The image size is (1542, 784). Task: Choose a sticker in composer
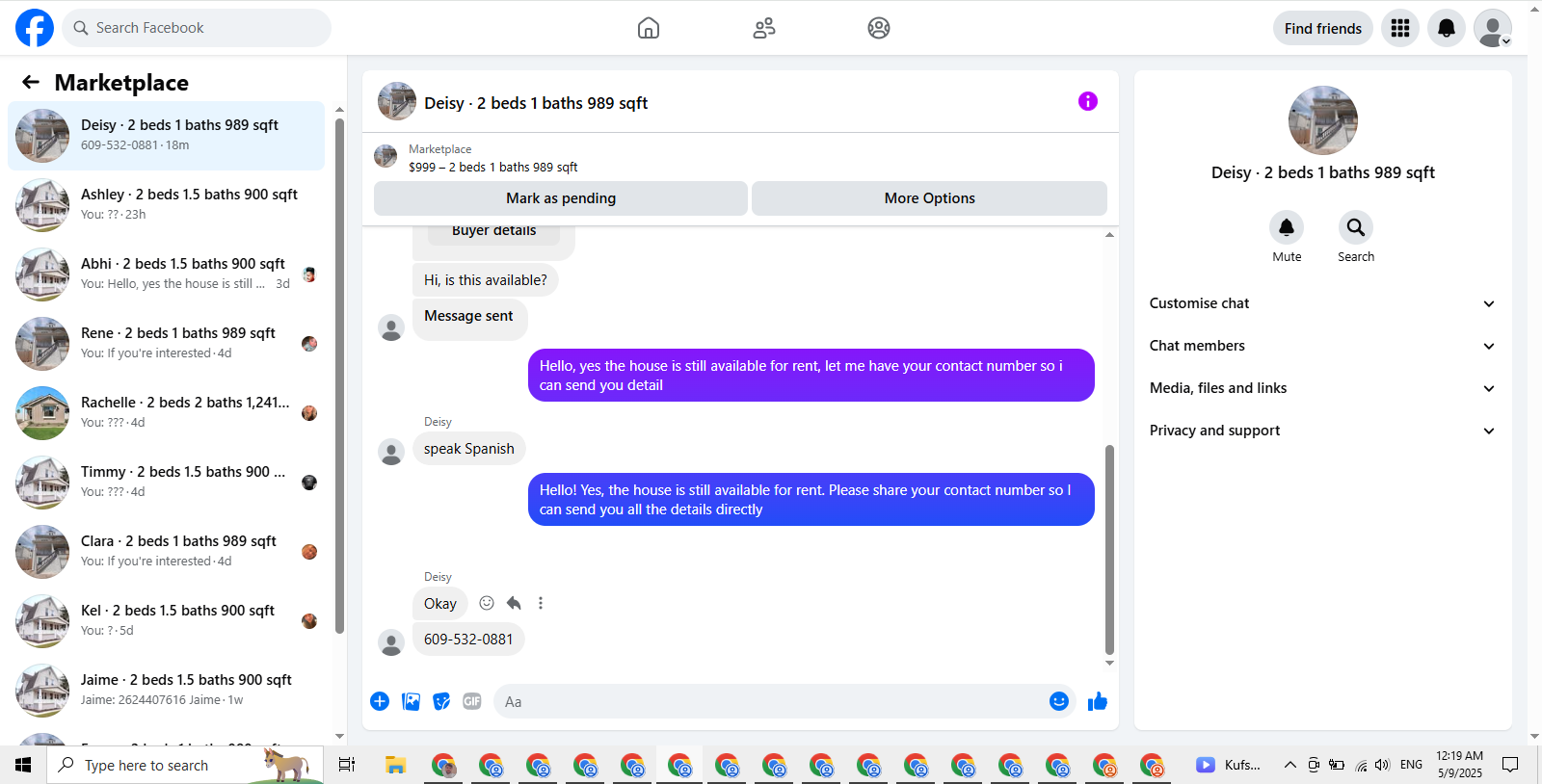coord(441,701)
